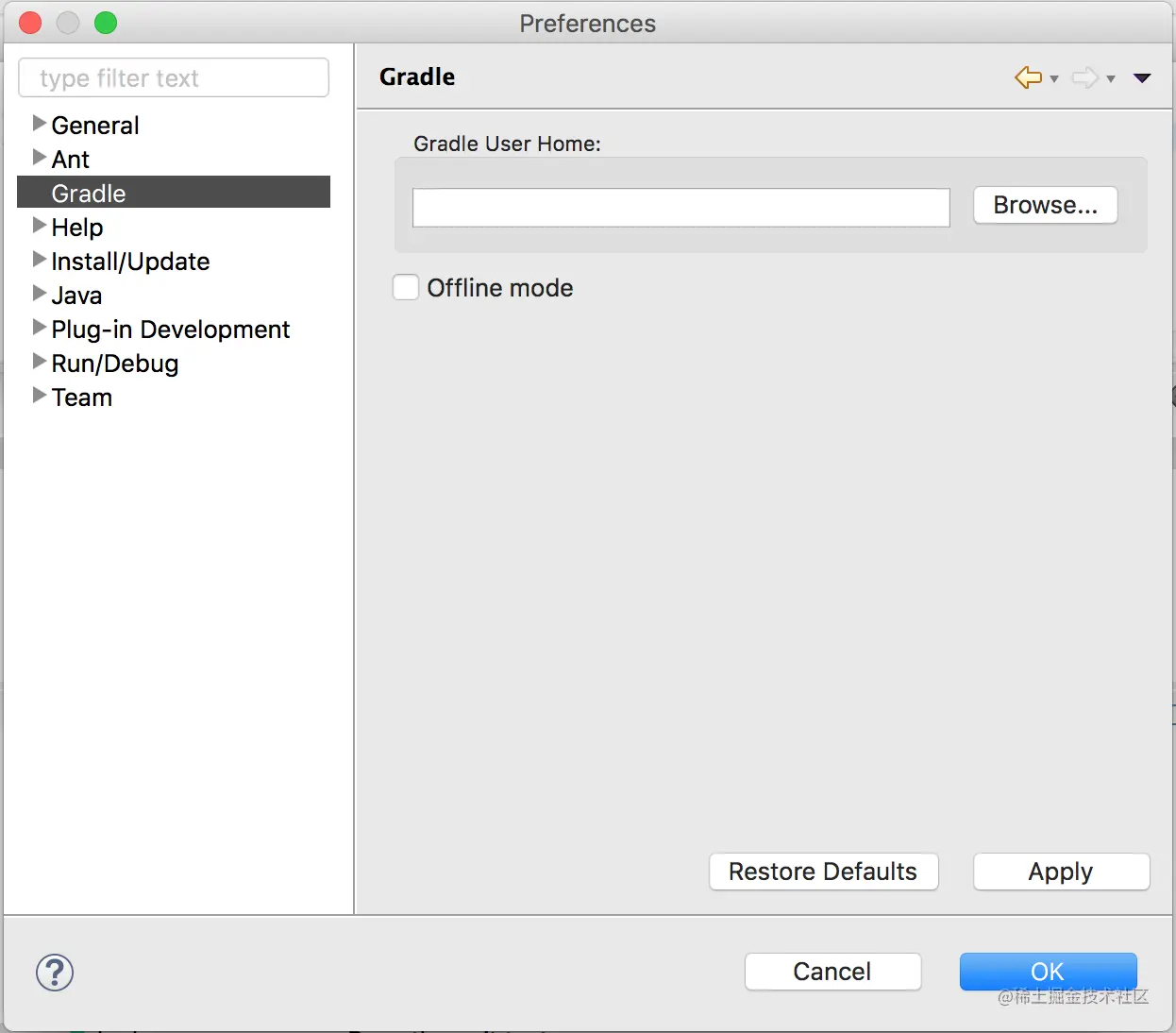The height and width of the screenshot is (1033, 1176).
Task: Expand the Team preferences node
Action: [x=40, y=395]
